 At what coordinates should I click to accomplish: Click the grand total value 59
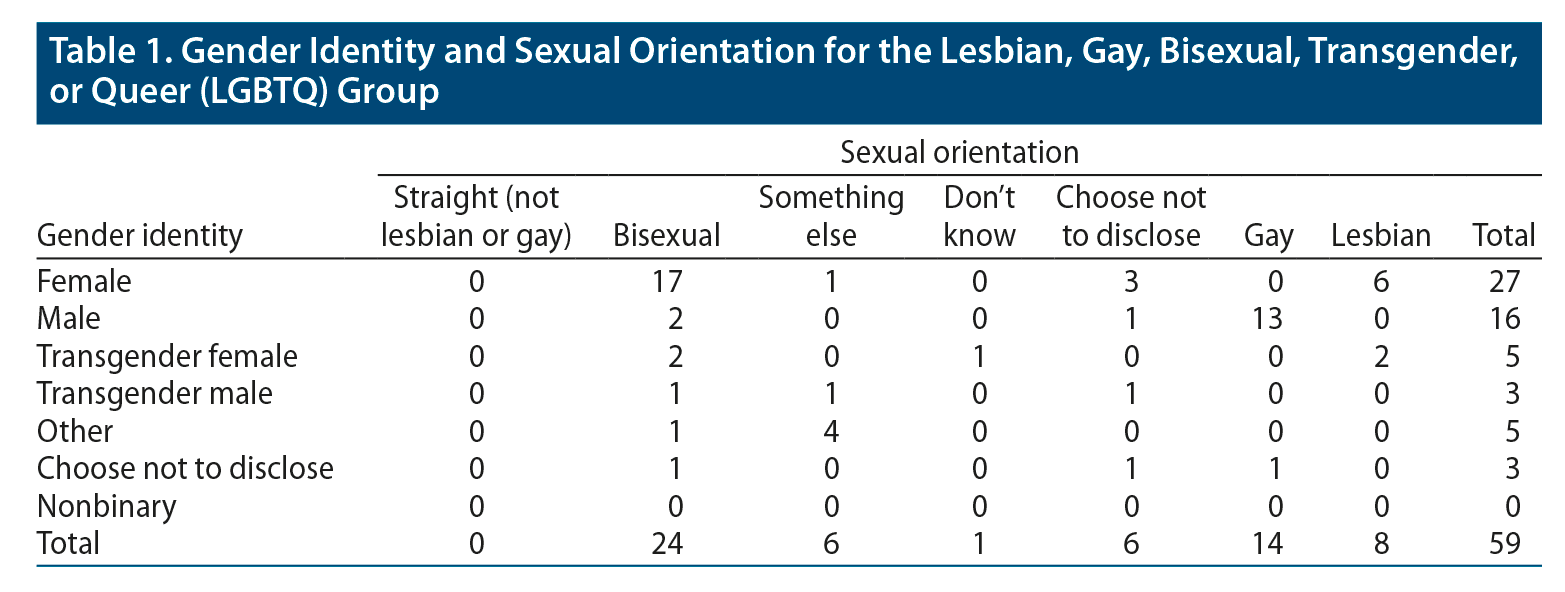(1503, 543)
